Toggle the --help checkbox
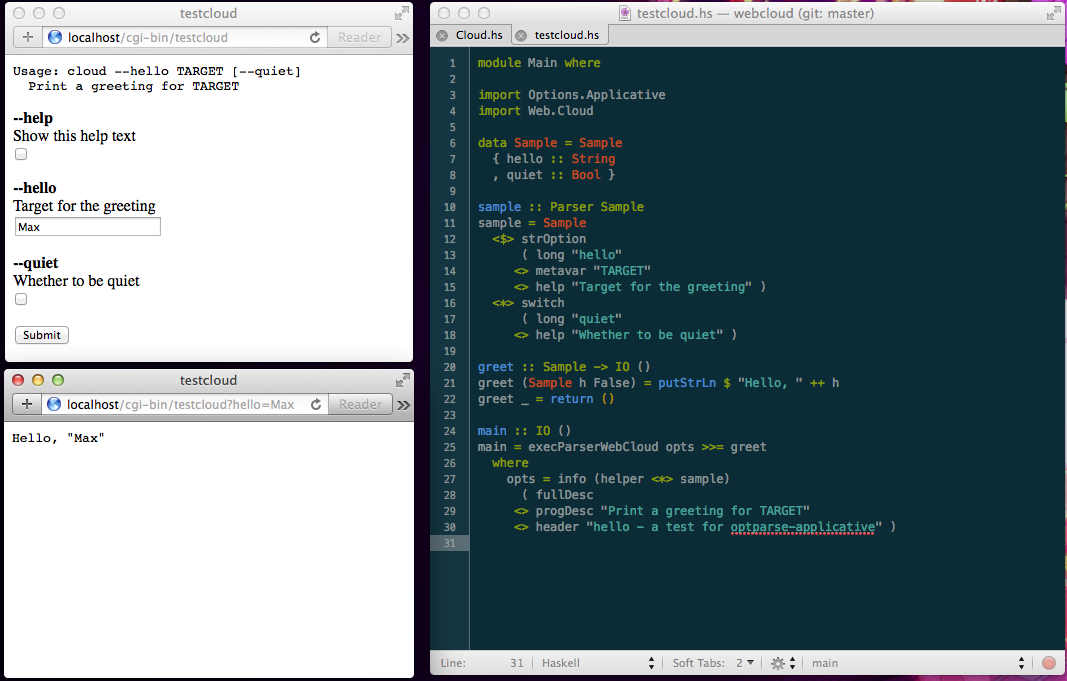 point(21,154)
